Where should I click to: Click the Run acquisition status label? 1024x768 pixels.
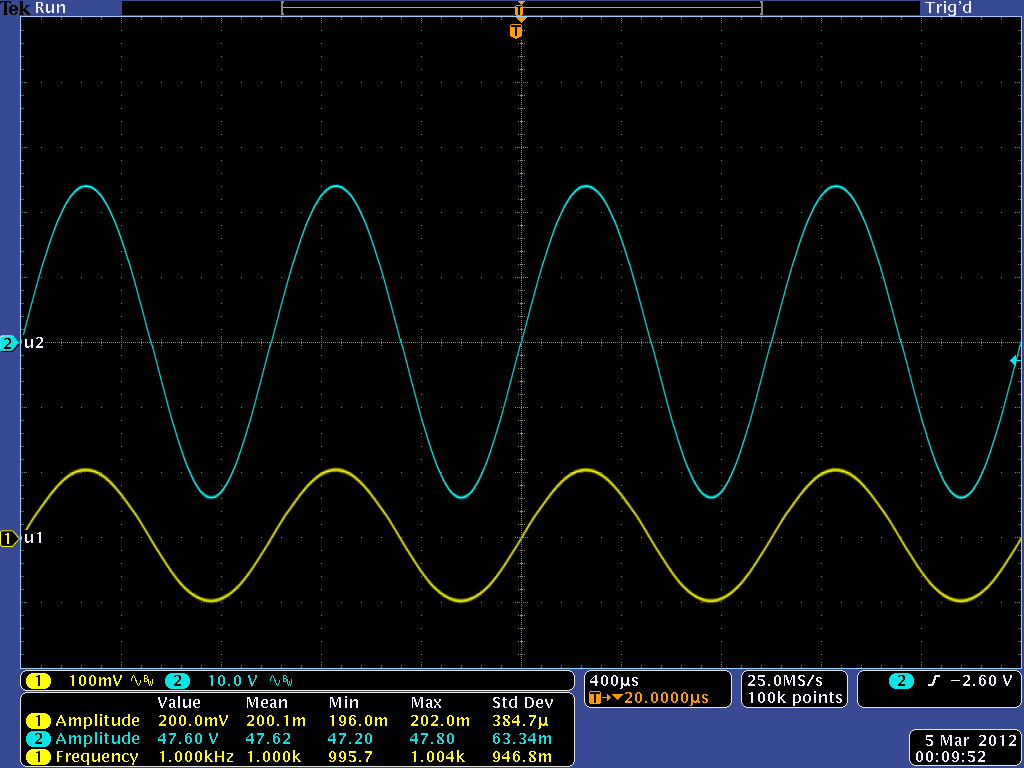[50, 8]
